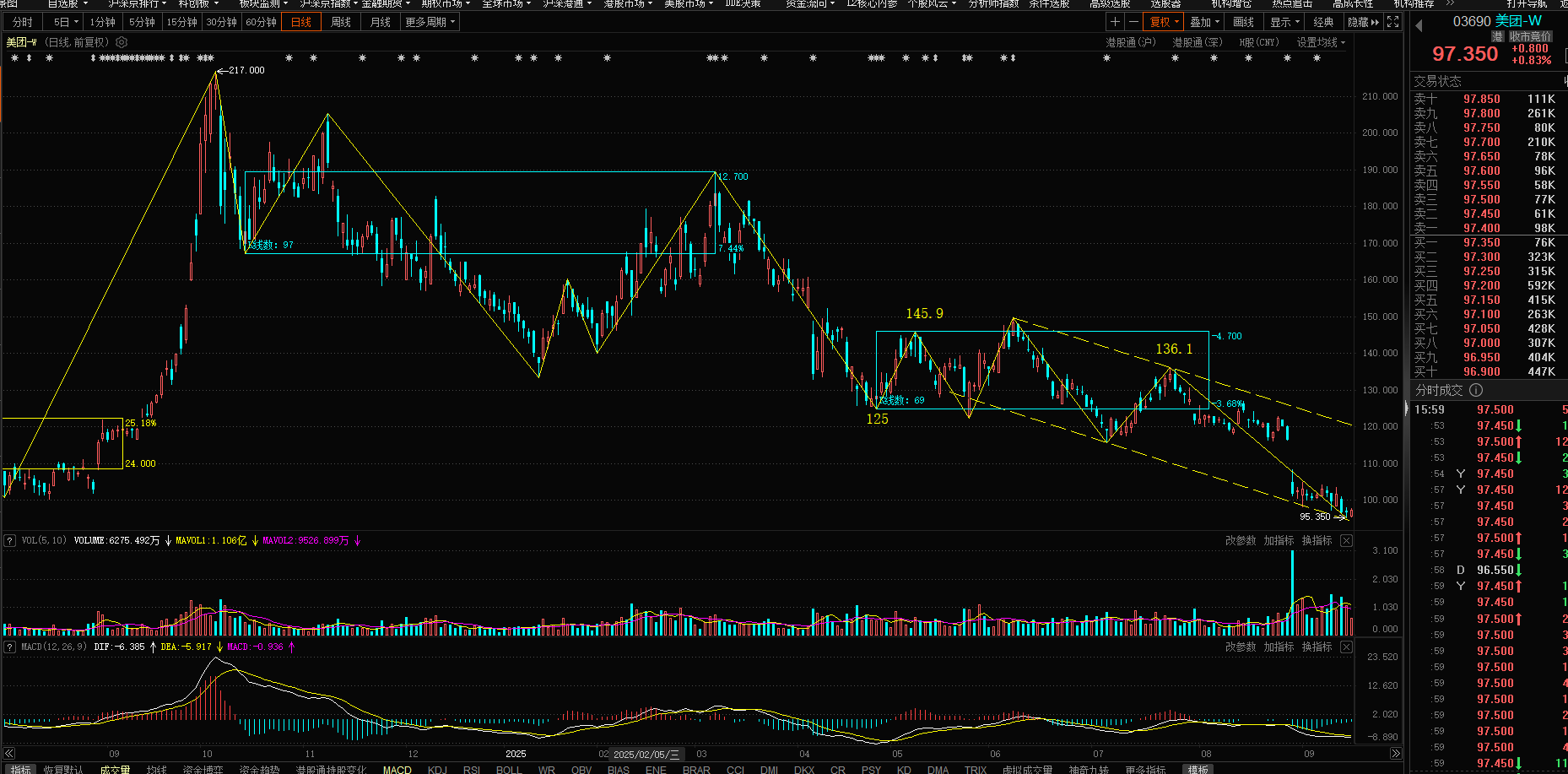Open the 叠加 overlay dropdown
1568x774 pixels.
(1204, 22)
